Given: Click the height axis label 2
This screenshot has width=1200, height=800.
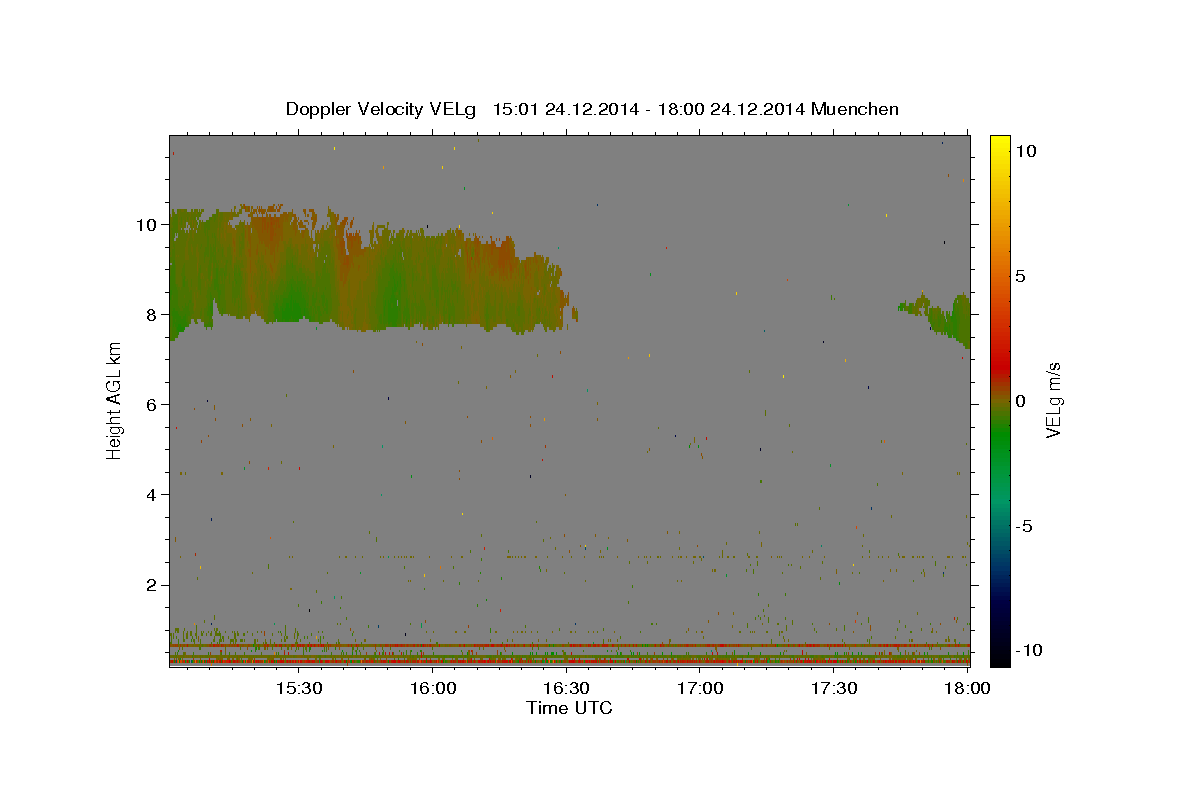Looking at the screenshot, I should click(152, 585).
